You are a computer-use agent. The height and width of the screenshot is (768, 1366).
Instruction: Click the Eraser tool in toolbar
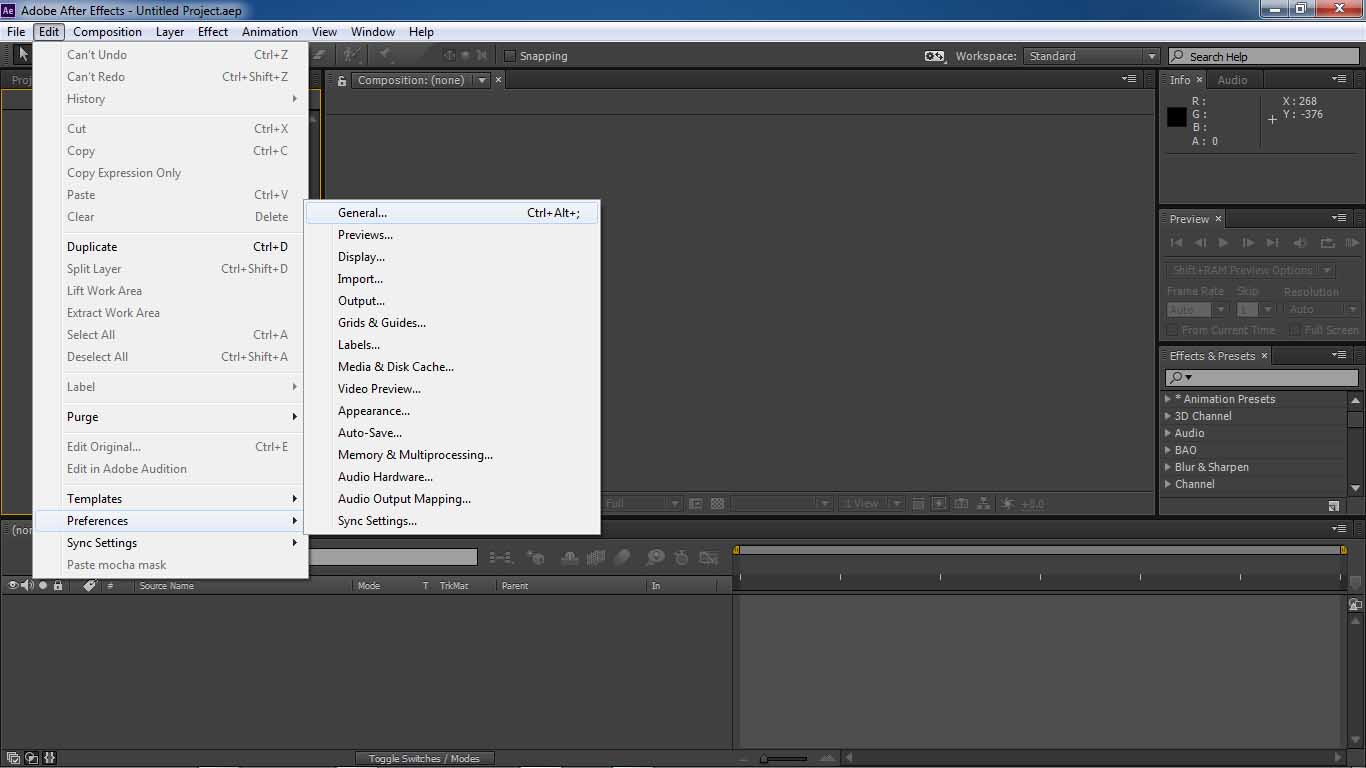322,55
